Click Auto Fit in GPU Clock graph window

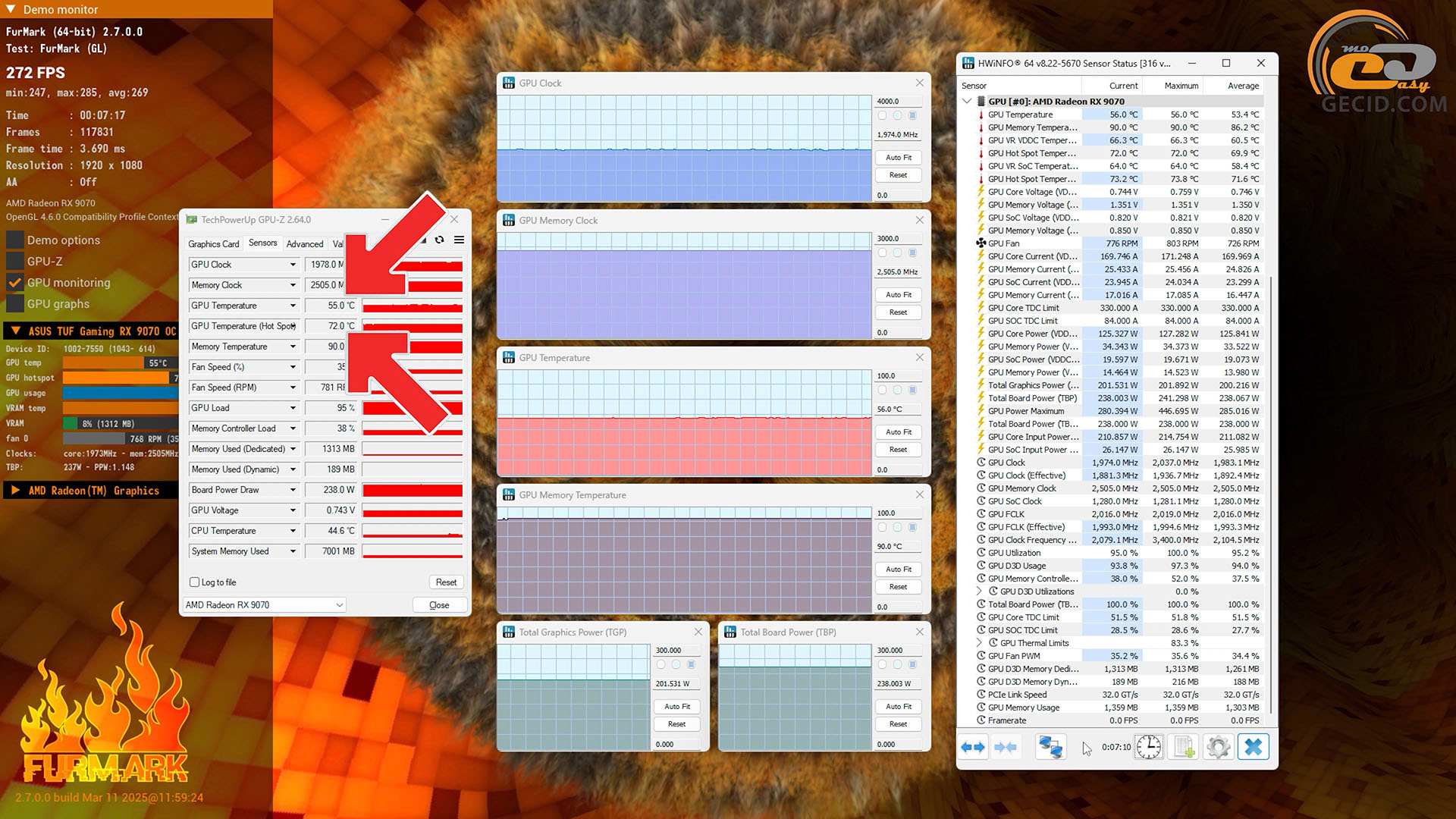pos(899,158)
